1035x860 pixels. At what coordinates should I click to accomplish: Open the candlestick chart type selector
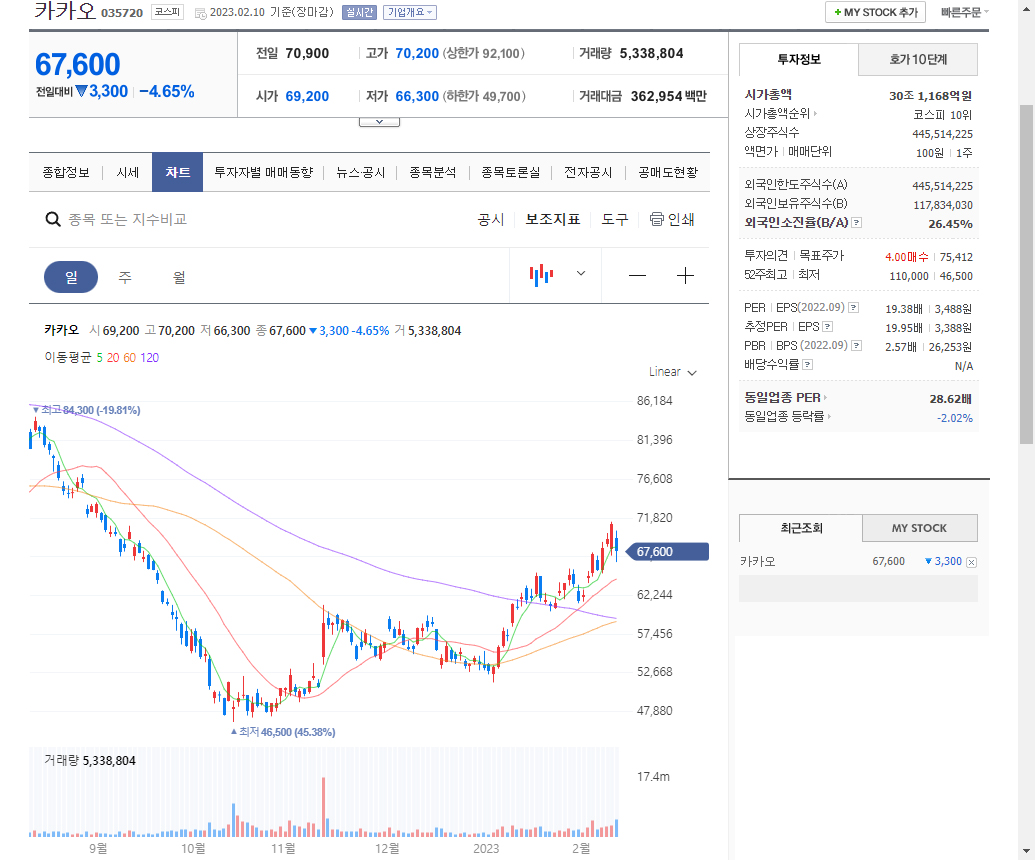(x=541, y=275)
